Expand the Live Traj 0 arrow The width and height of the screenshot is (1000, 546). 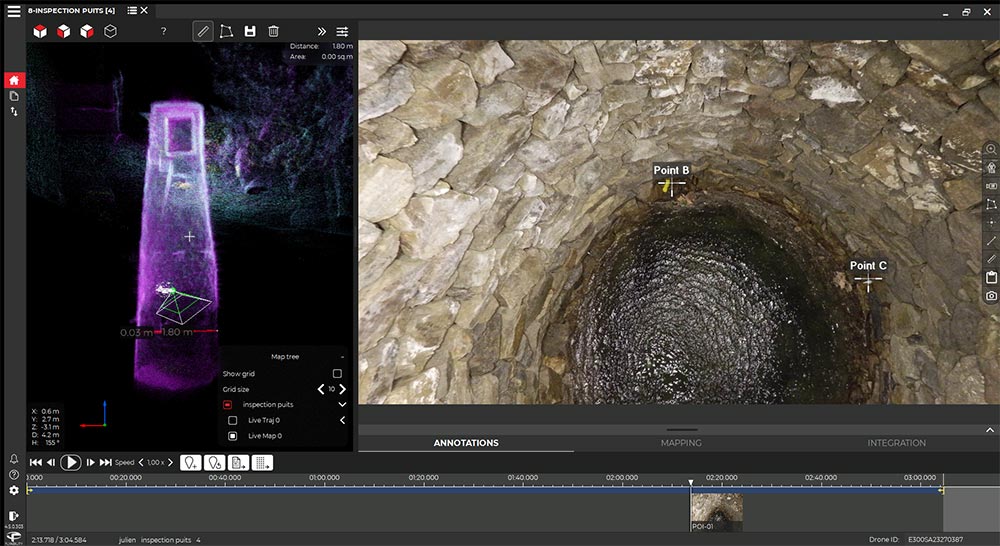342,420
